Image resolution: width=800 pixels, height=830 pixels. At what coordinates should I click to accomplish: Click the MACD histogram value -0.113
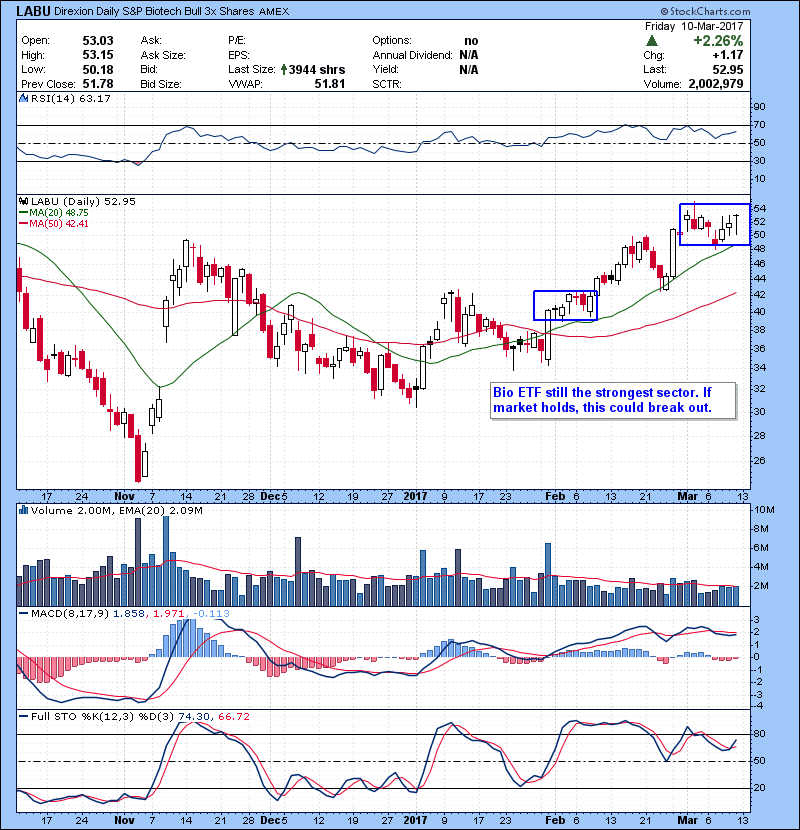[x=211, y=614]
